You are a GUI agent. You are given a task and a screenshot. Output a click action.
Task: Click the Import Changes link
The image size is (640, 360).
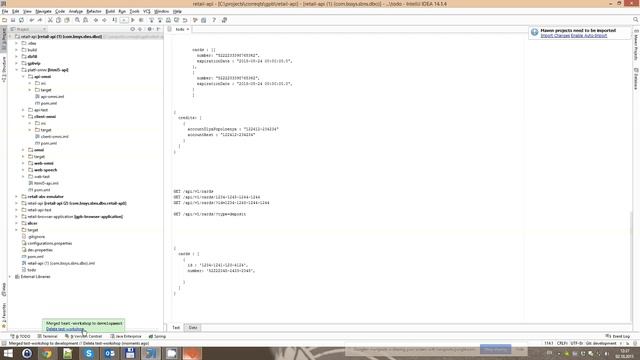click(555, 36)
